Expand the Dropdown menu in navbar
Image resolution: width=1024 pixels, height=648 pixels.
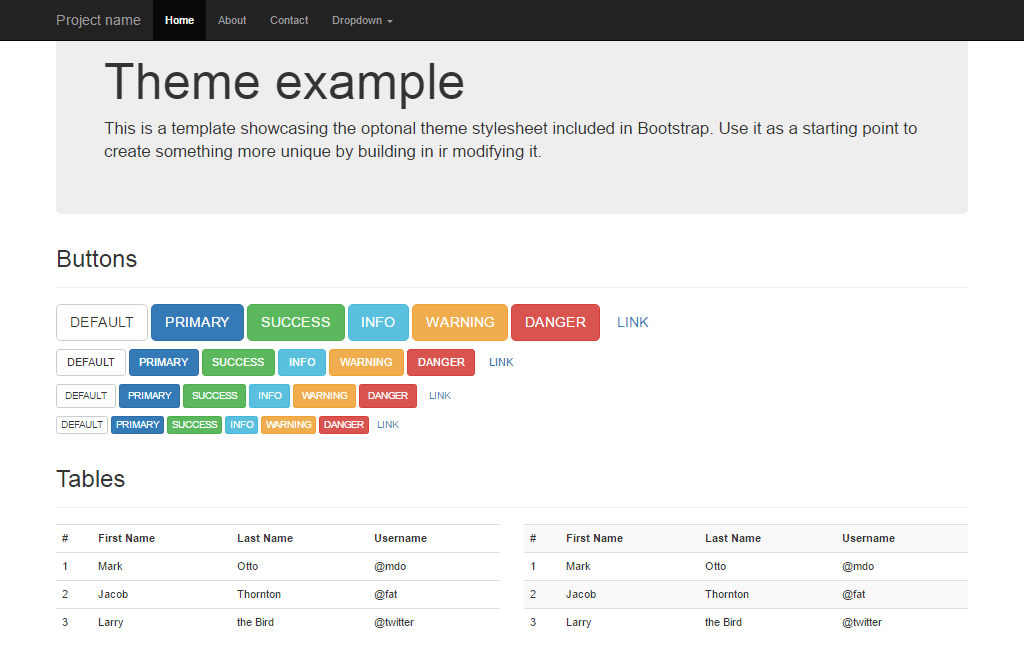[362, 20]
